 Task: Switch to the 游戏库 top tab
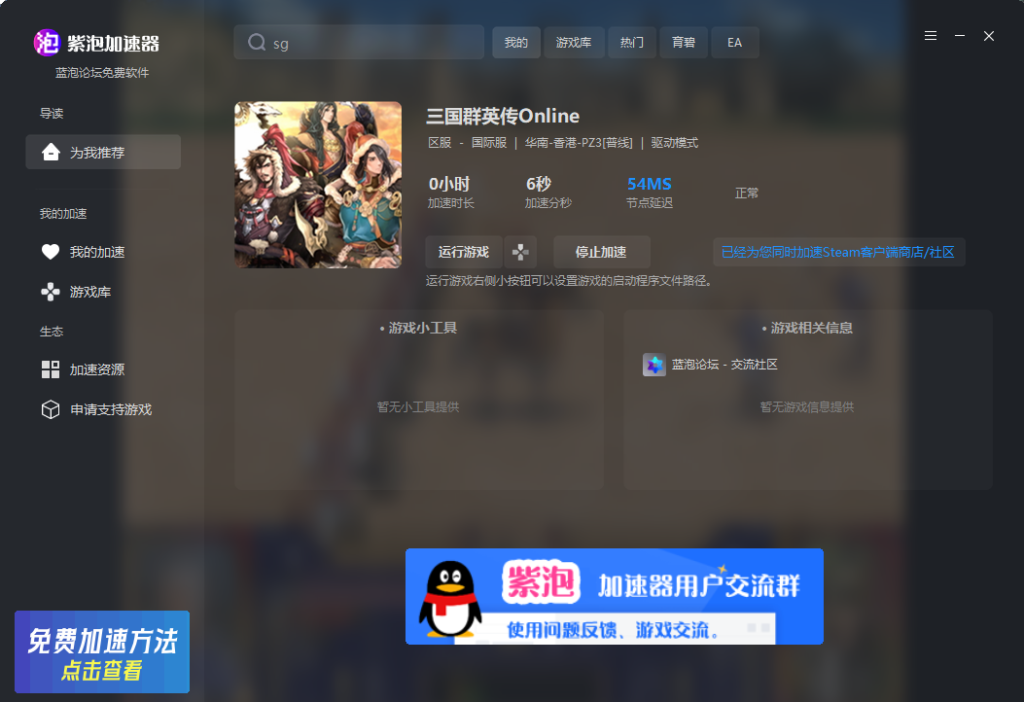point(573,42)
